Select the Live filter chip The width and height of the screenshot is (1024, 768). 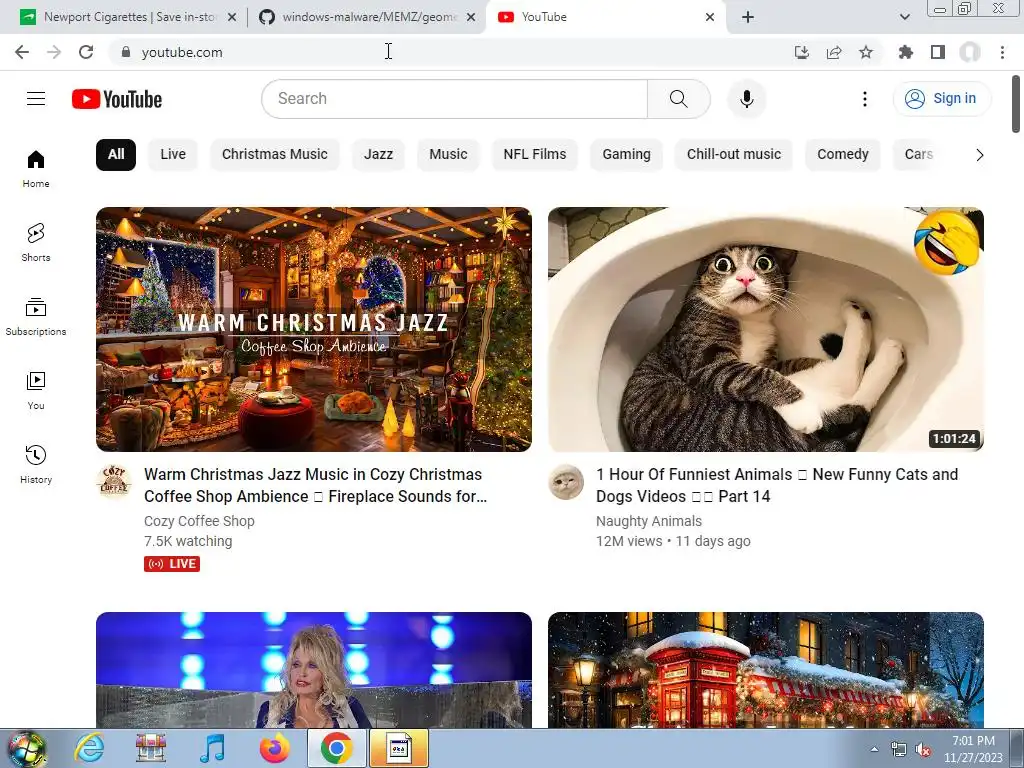click(173, 155)
